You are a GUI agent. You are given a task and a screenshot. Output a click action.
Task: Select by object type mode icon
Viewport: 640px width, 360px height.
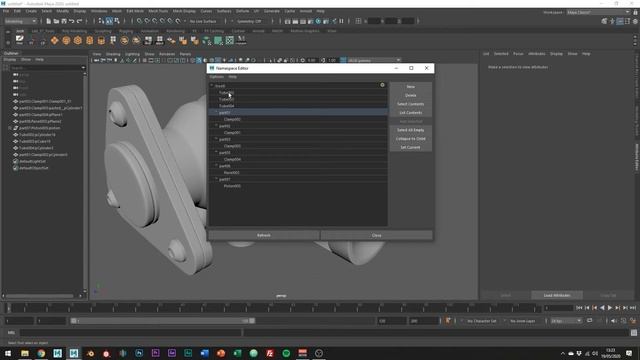point(109,21)
